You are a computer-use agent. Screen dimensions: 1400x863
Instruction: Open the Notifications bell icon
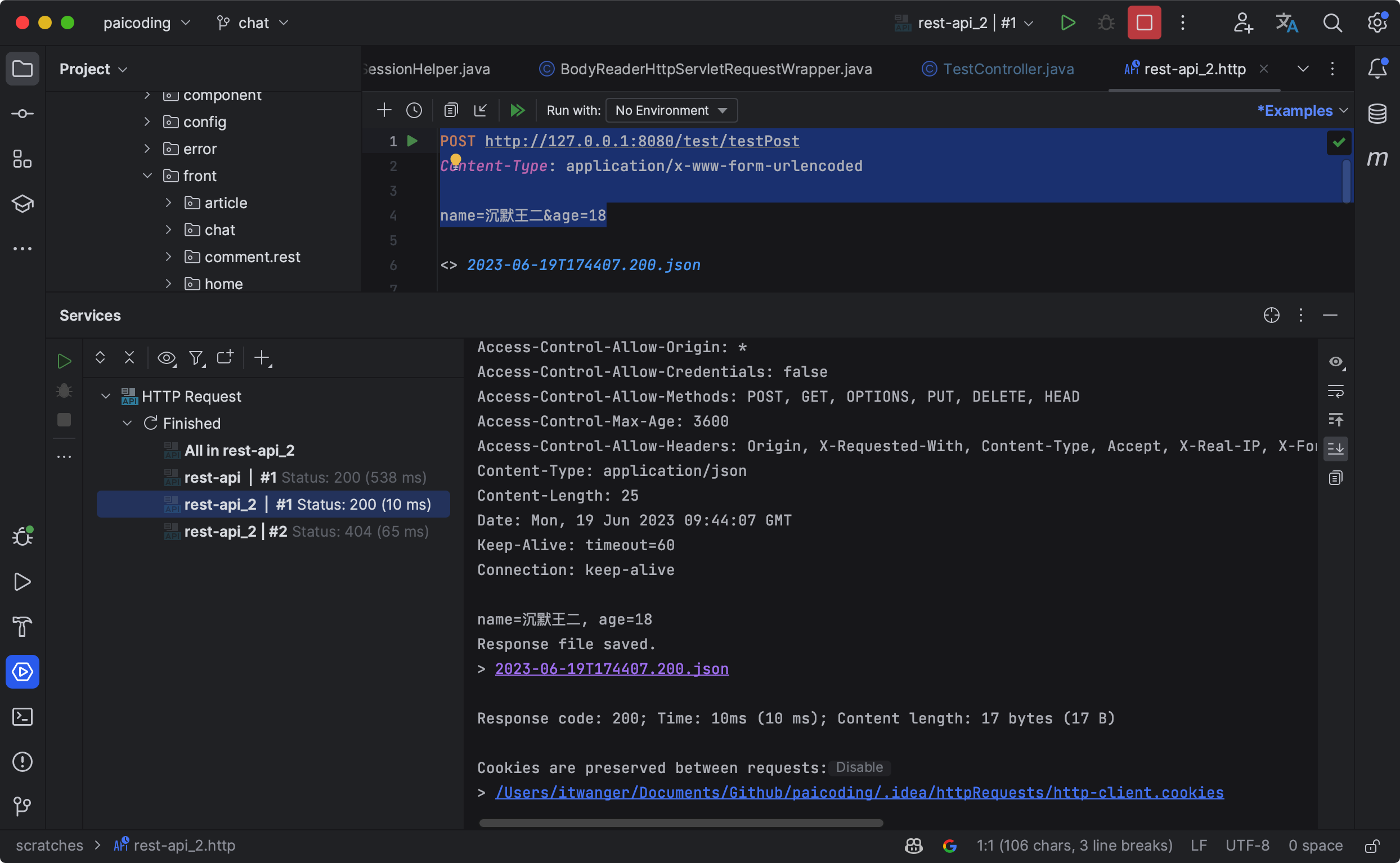click(x=1376, y=69)
